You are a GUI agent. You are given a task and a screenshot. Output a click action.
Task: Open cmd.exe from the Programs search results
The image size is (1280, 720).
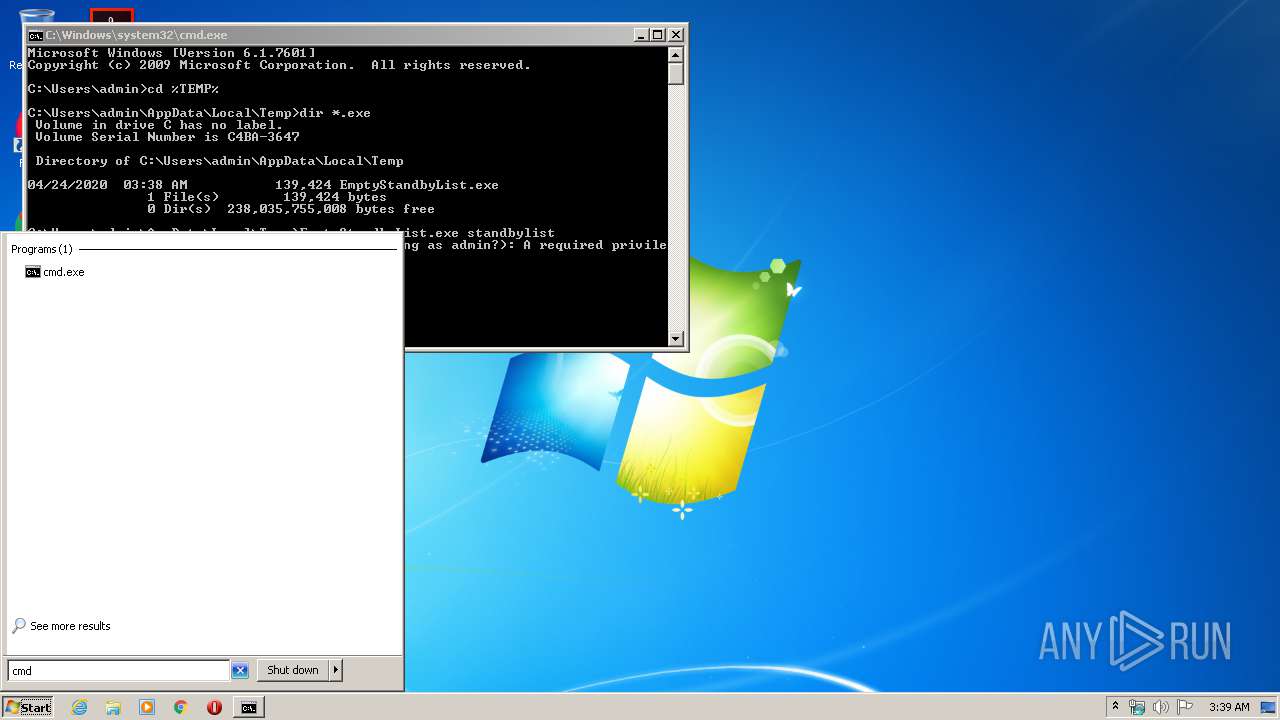coord(55,272)
